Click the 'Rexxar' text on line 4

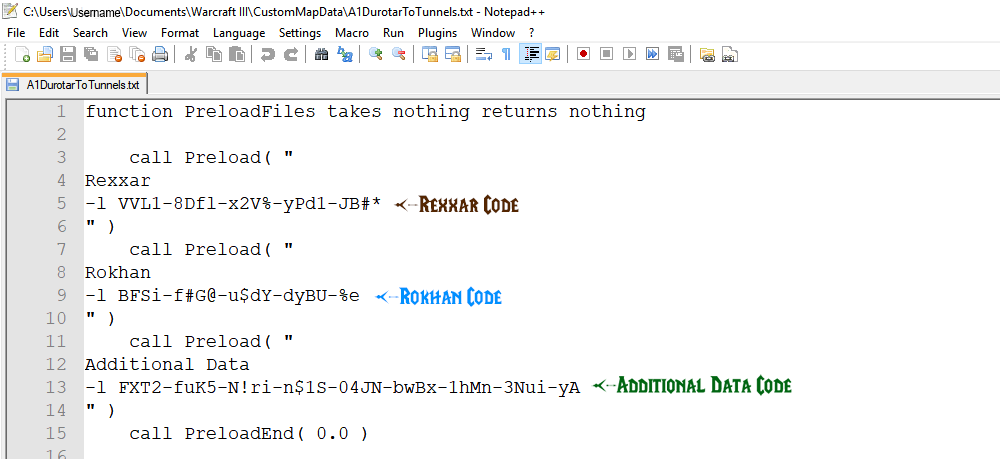[x=118, y=180]
